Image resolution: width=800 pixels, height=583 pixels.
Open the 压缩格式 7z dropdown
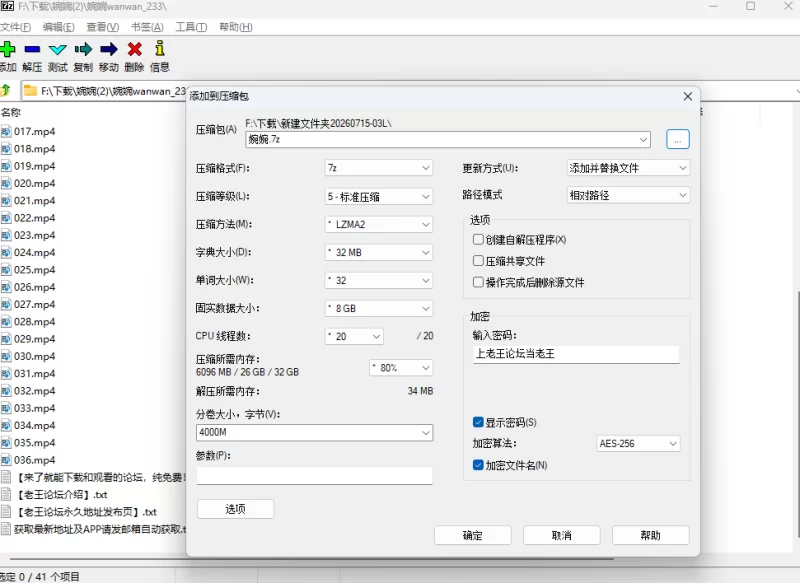tap(379, 168)
